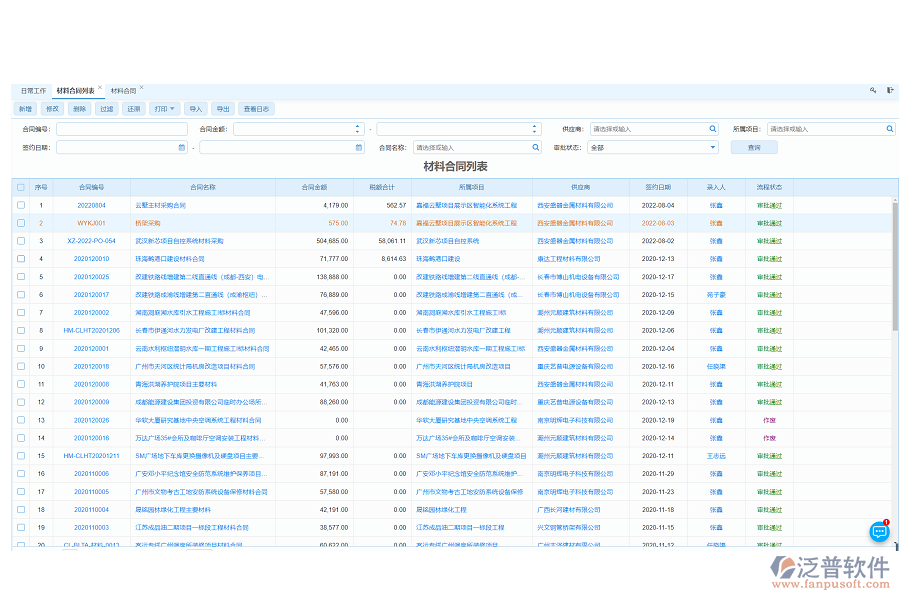Image resolution: width=900 pixels, height=600 pixels.
Task: Open calendar icon of end 签约日期 field
Action: tap(359, 147)
